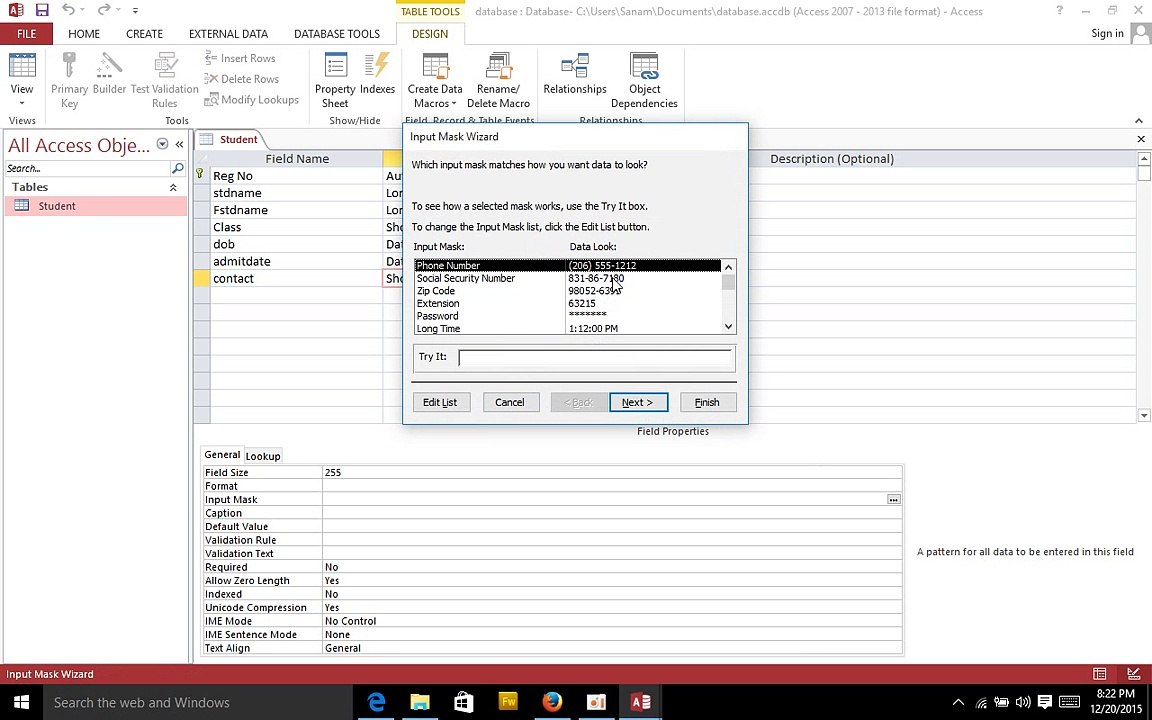Expand the View dropdown in ribbon
This screenshot has width=1152, height=720.
pos(21,103)
